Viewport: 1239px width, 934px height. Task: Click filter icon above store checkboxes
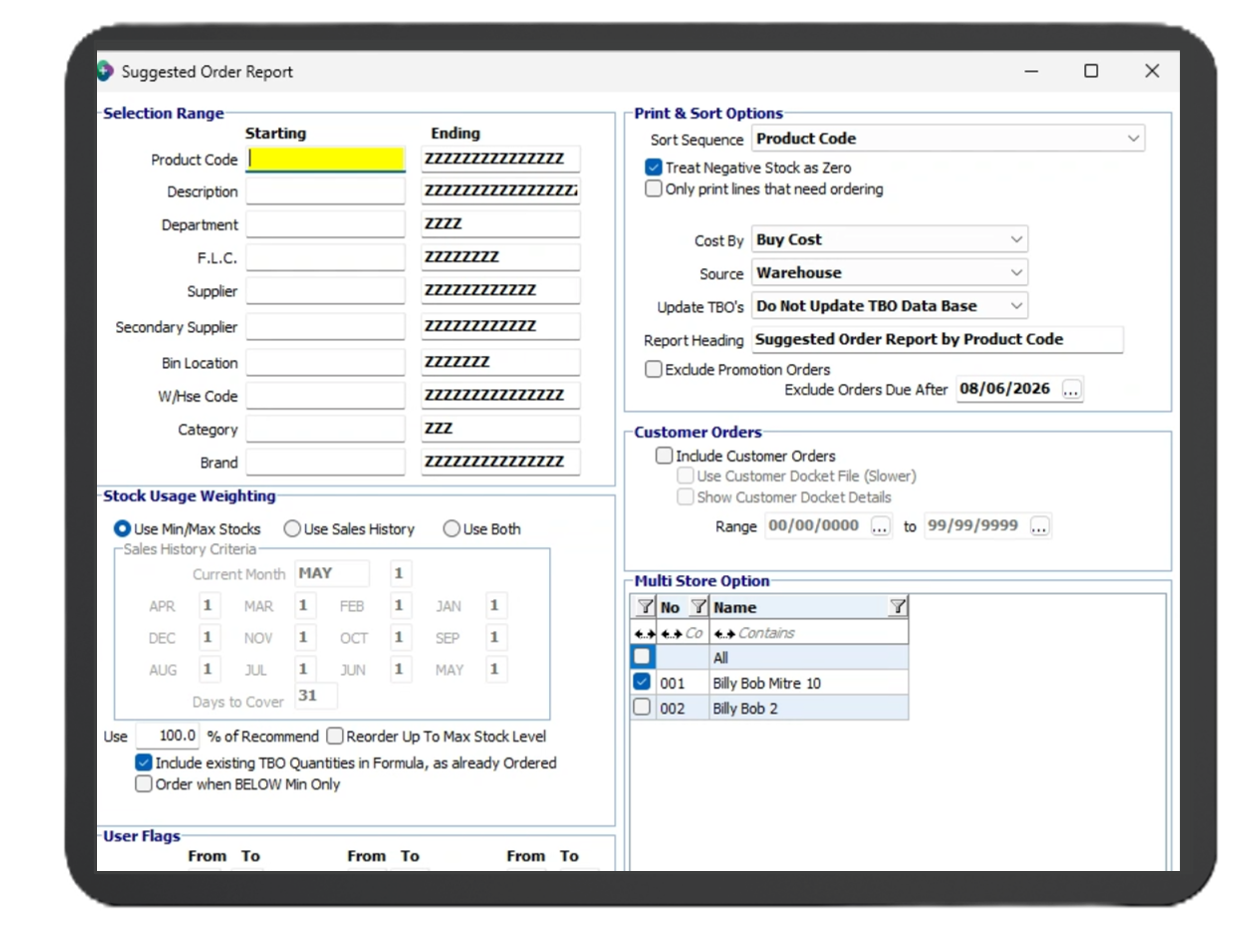[x=644, y=607]
